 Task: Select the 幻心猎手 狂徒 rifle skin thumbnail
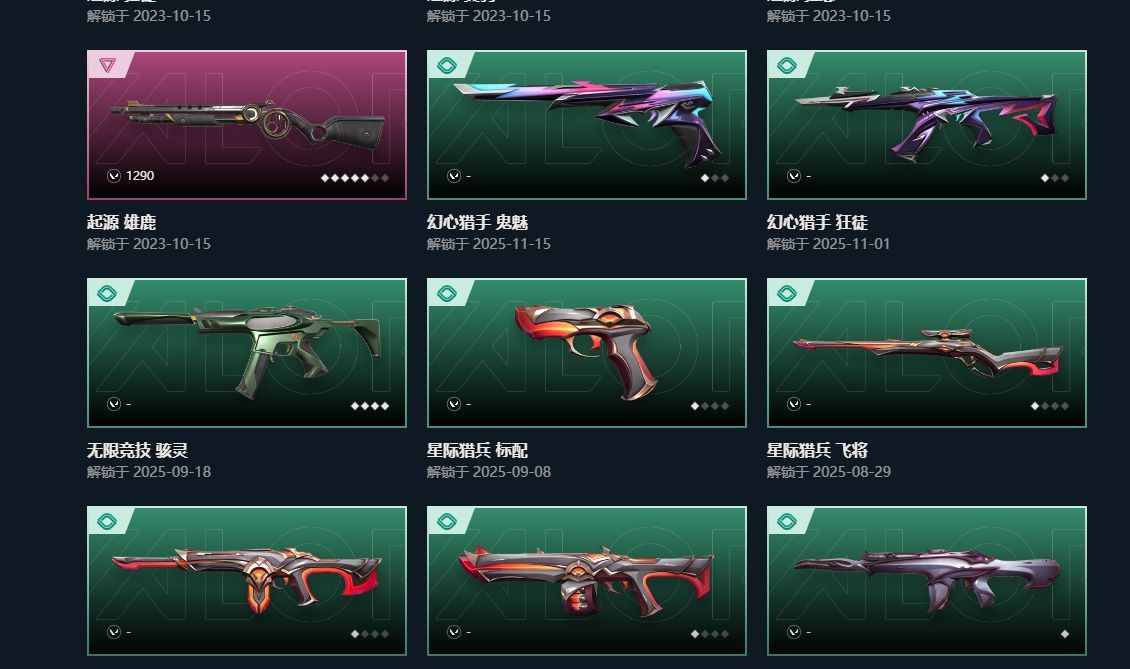click(927, 125)
